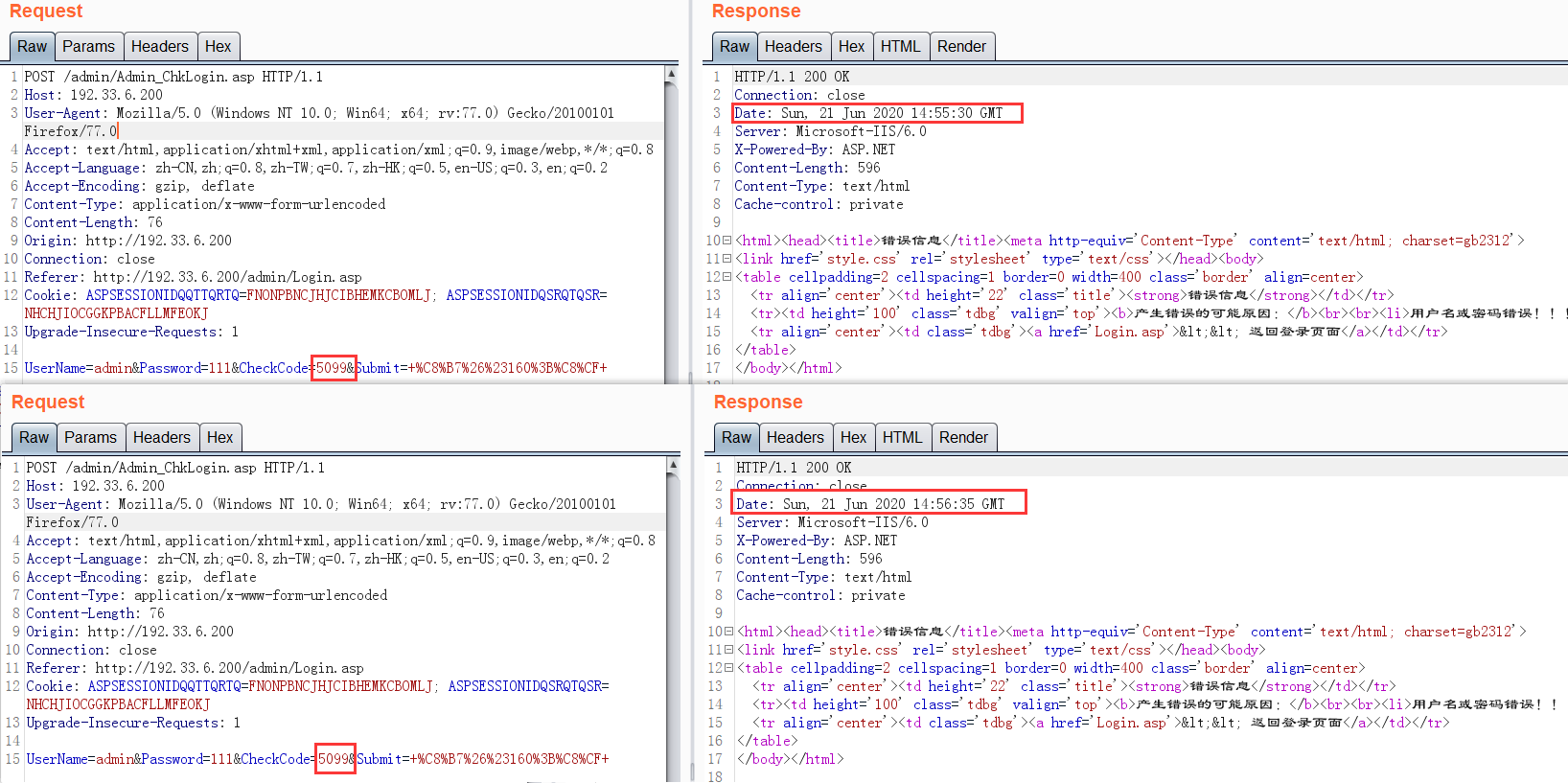Collapse line 11 link fold in bottom Response
The height and width of the screenshot is (783, 1568).
728,651
